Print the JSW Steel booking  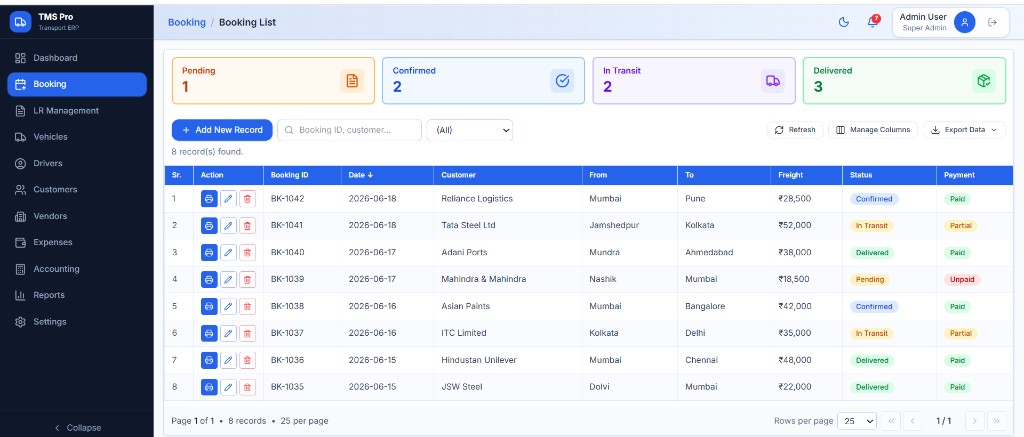point(209,387)
